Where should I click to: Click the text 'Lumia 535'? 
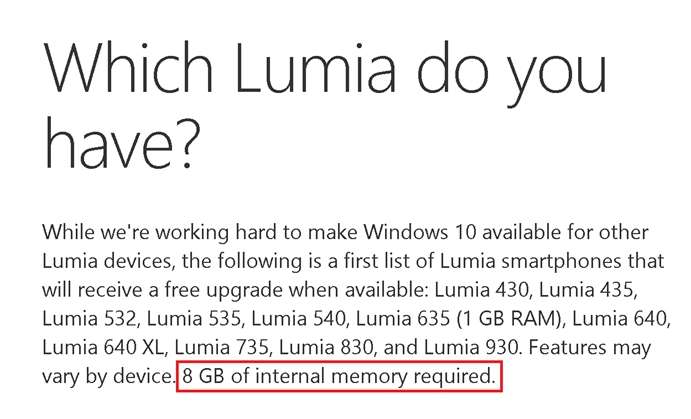pyautogui.click(x=194, y=319)
